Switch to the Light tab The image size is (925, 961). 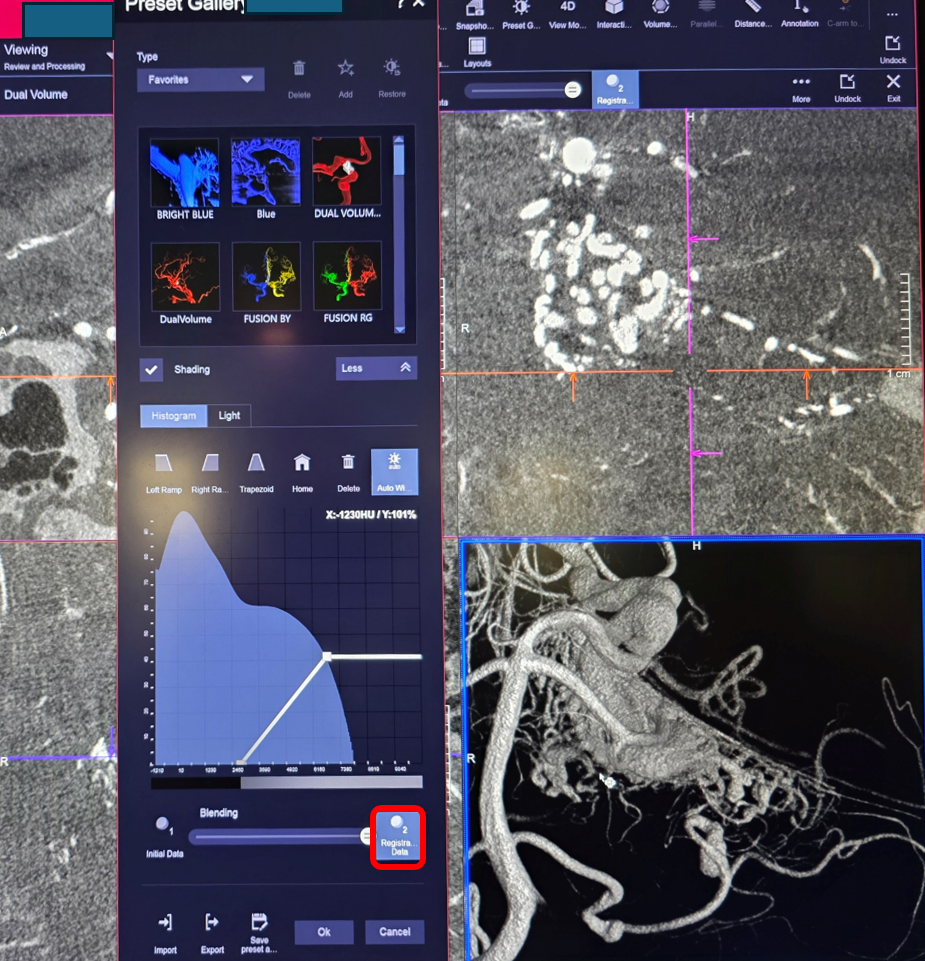pos(229,416)
